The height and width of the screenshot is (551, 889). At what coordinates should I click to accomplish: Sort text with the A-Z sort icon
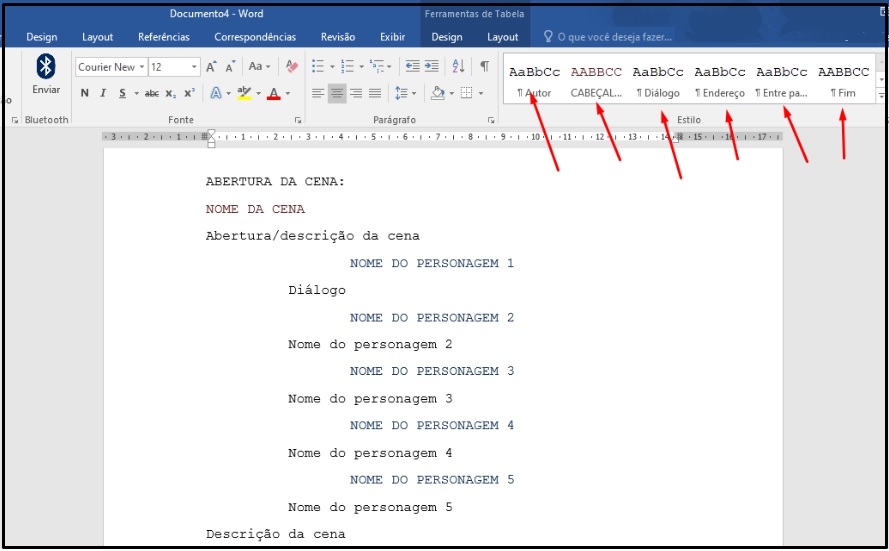[458, 66]
